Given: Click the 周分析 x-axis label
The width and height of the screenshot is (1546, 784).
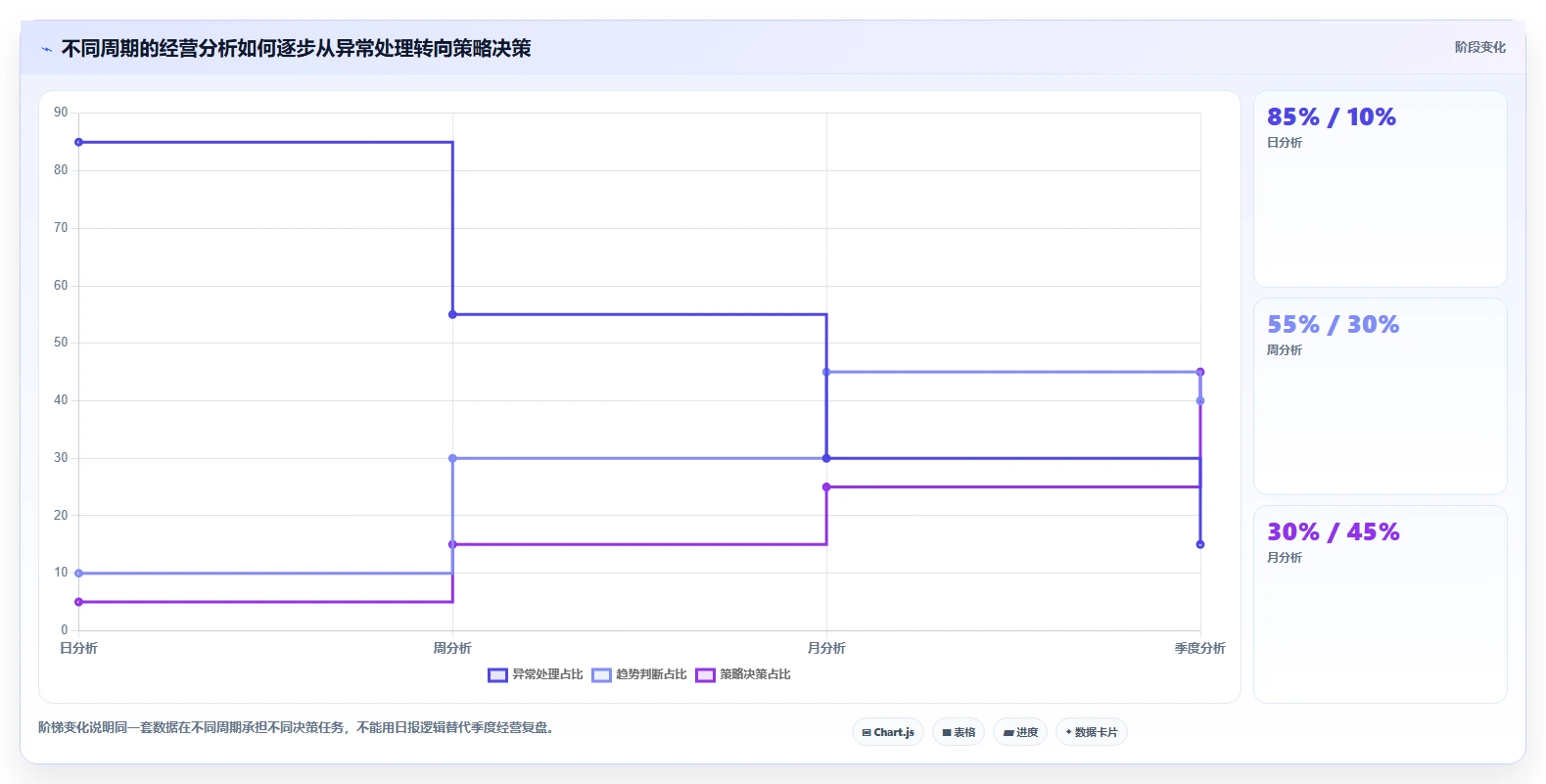Looking at the screenshot, I should [452, 648].
